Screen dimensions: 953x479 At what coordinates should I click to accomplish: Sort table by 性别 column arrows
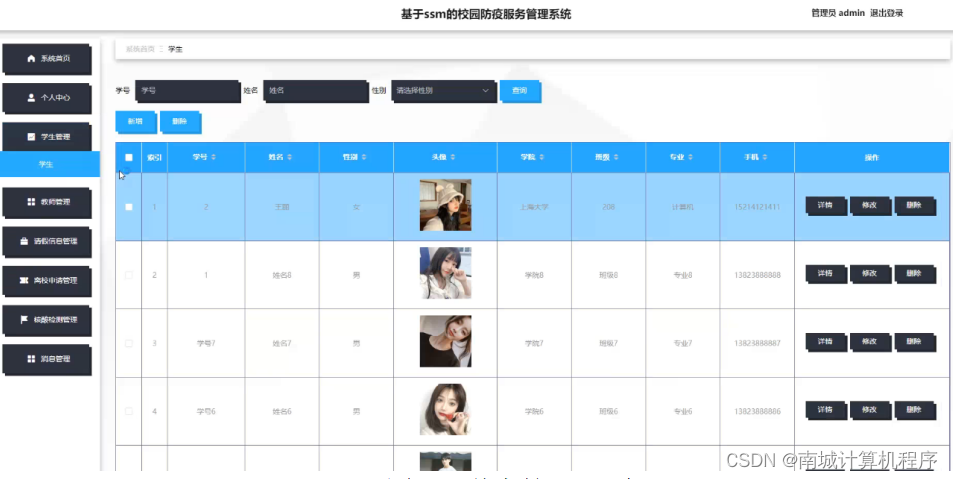point(364,157)
